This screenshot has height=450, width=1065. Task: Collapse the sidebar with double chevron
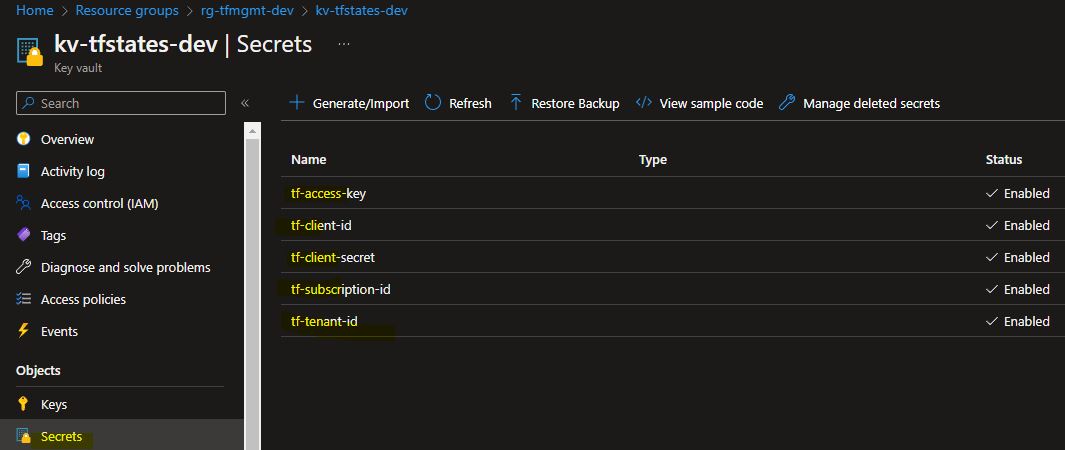point(245,103)
